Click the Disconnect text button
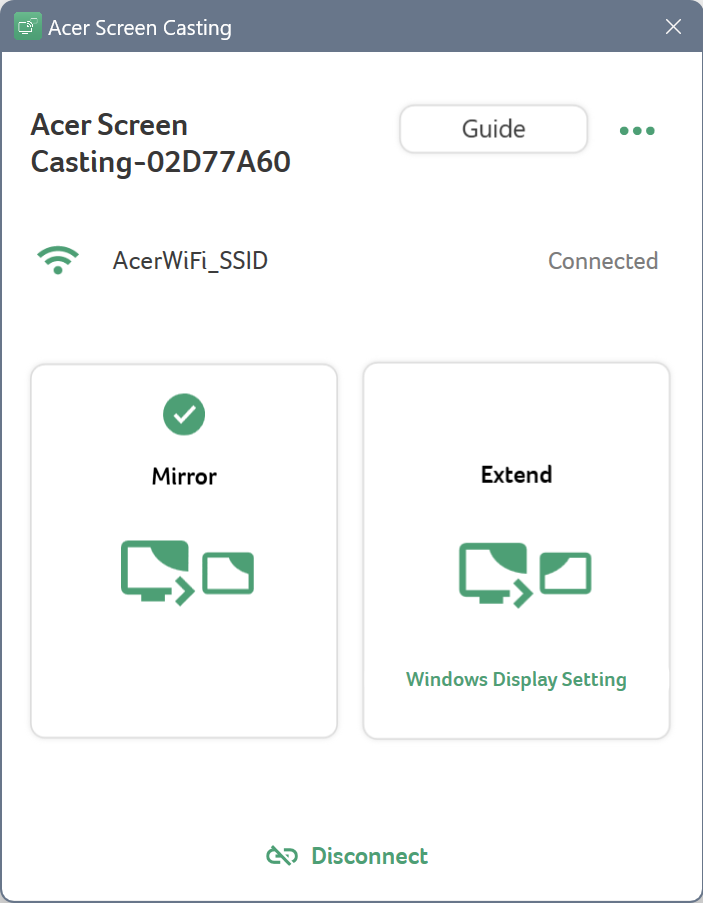This screenshot has width=703, height=903. [x=370, y=856]
